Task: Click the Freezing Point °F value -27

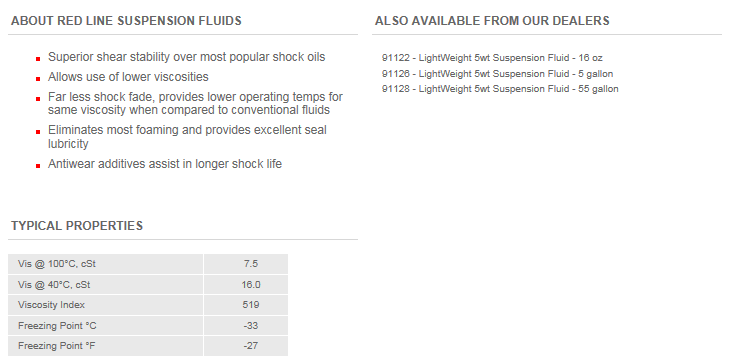Action: [251, 346]
